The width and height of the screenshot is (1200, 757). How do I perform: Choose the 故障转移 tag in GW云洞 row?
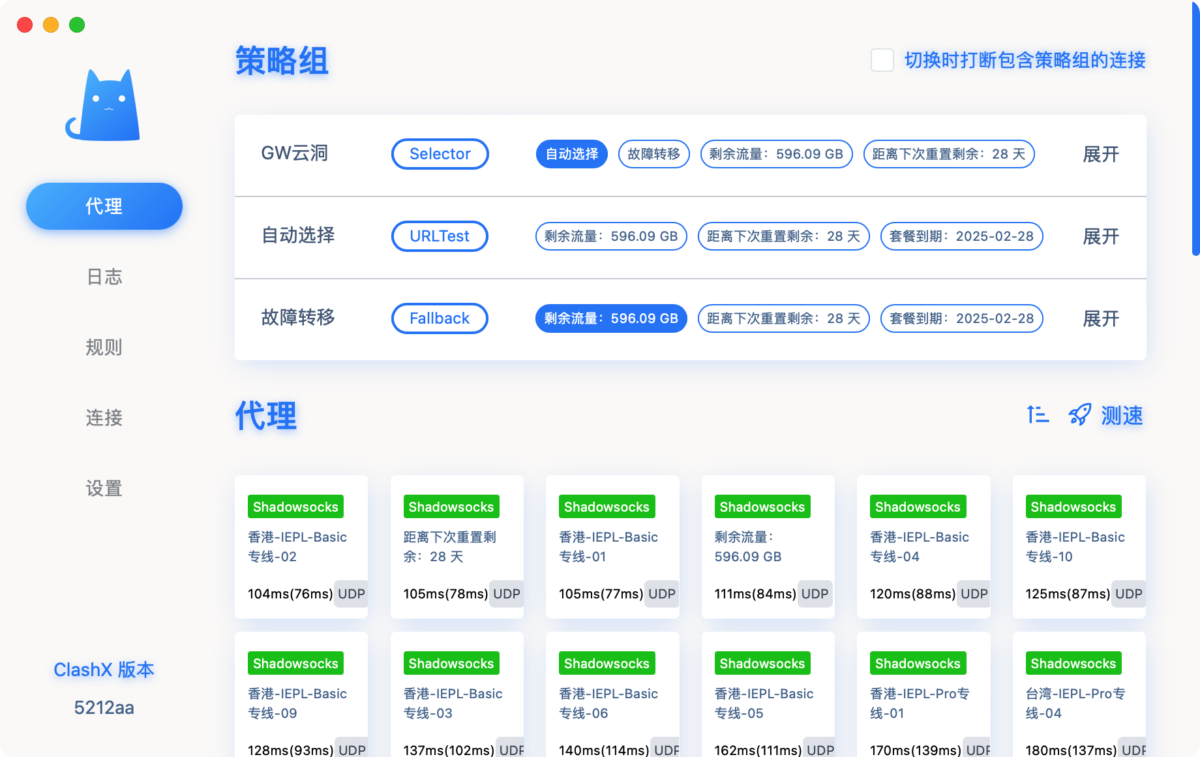(x=654, y=154)
